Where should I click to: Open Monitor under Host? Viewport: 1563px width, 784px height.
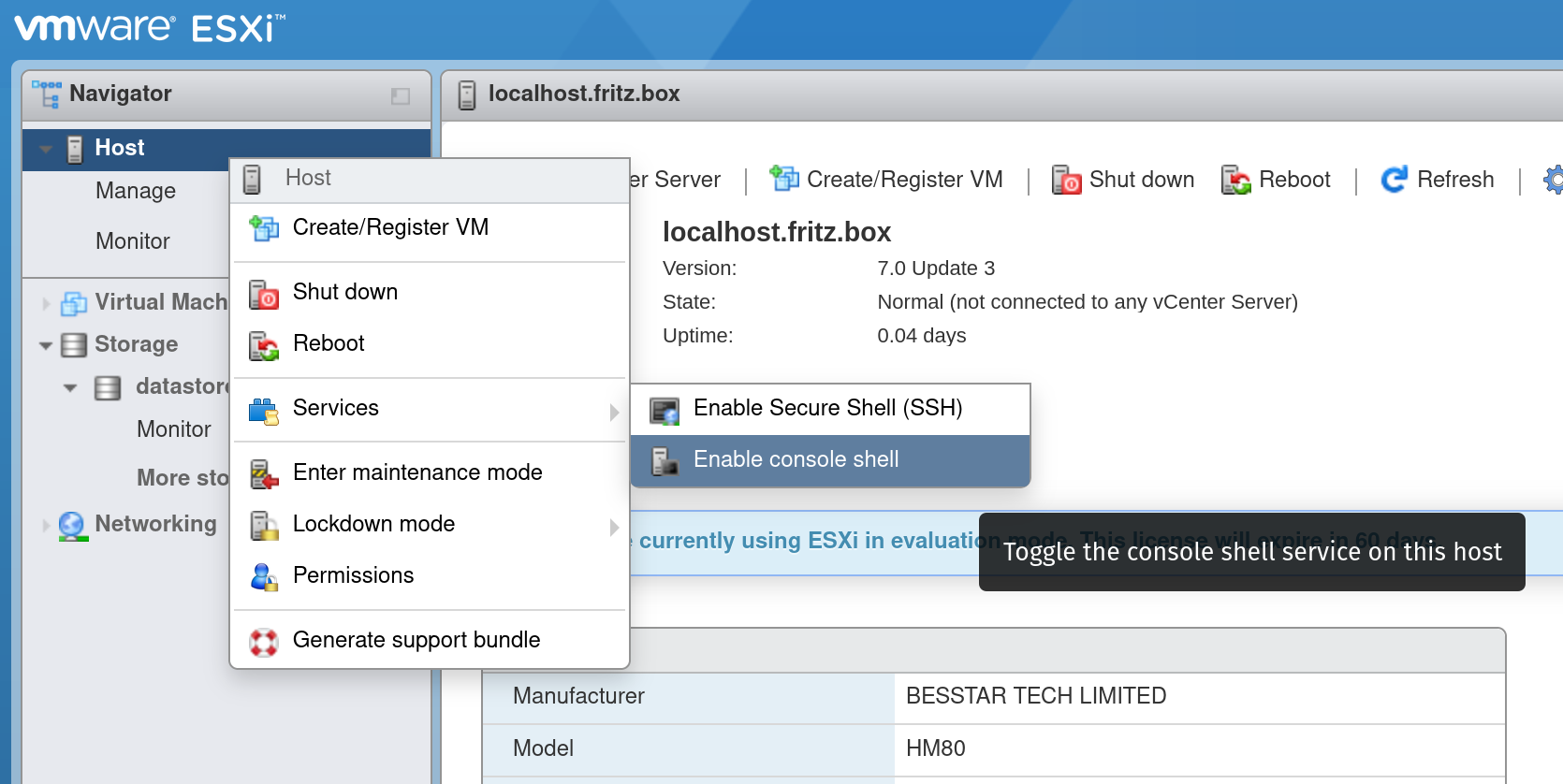pyautogui.click(x=133, y=242)
